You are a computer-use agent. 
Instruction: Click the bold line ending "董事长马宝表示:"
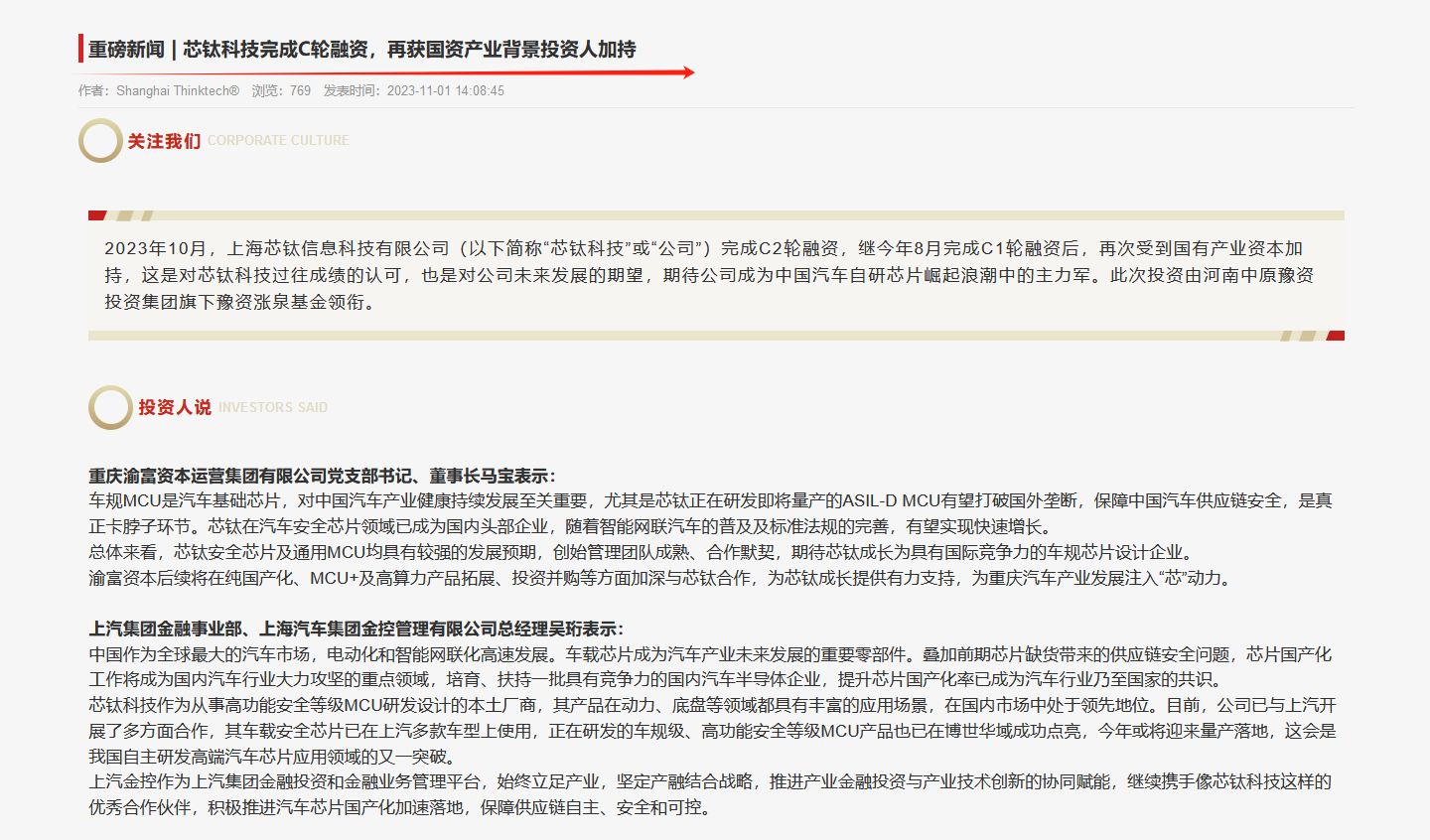coord(323,477)
